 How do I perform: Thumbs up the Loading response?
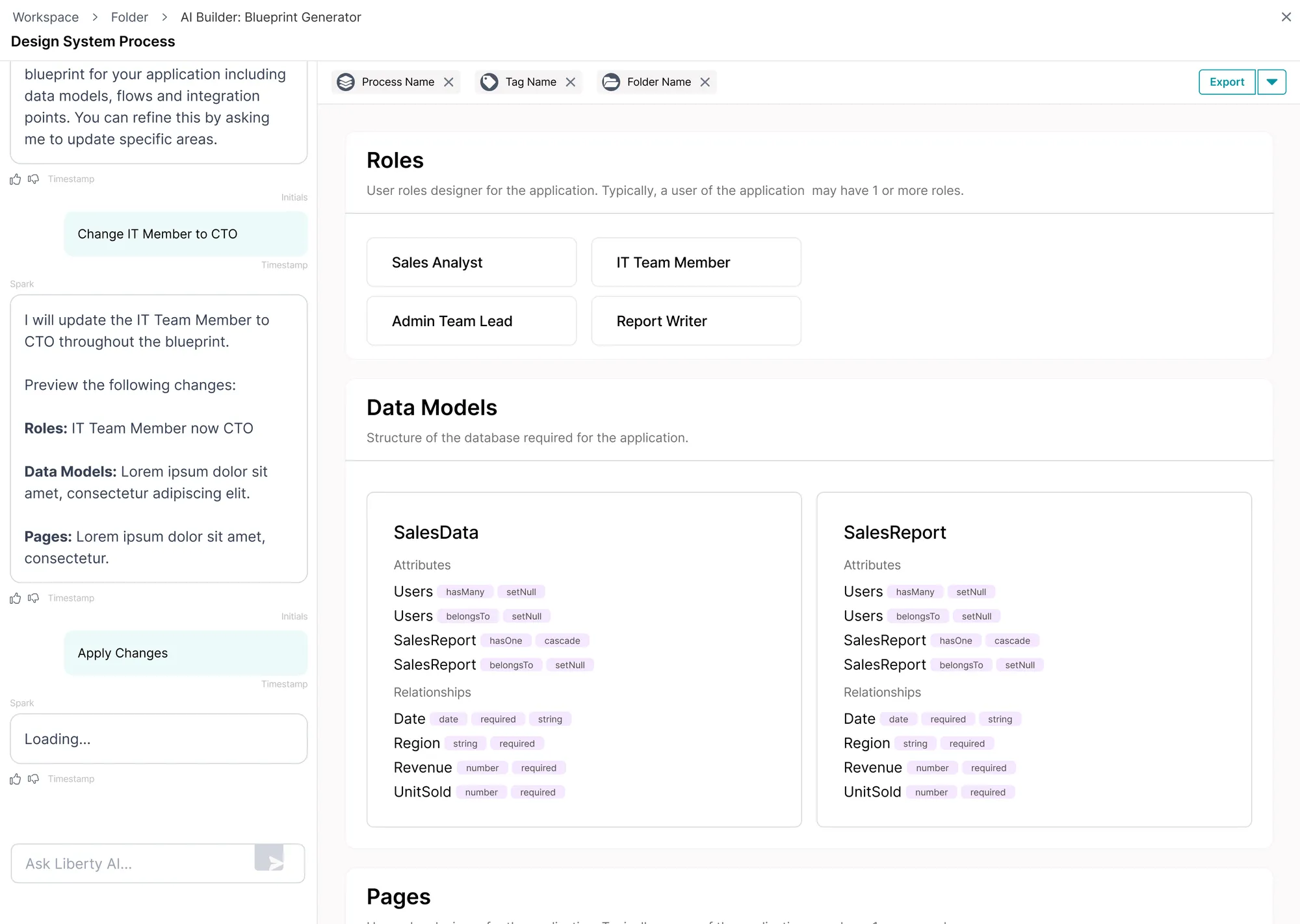(16, 779)
